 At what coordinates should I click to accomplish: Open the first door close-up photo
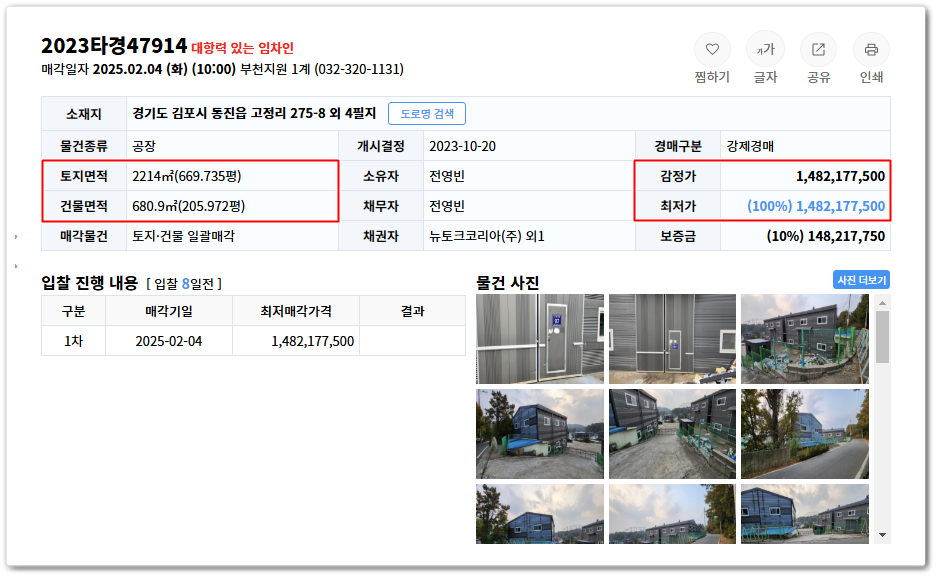pyautogui.click(x=540, y=339)
